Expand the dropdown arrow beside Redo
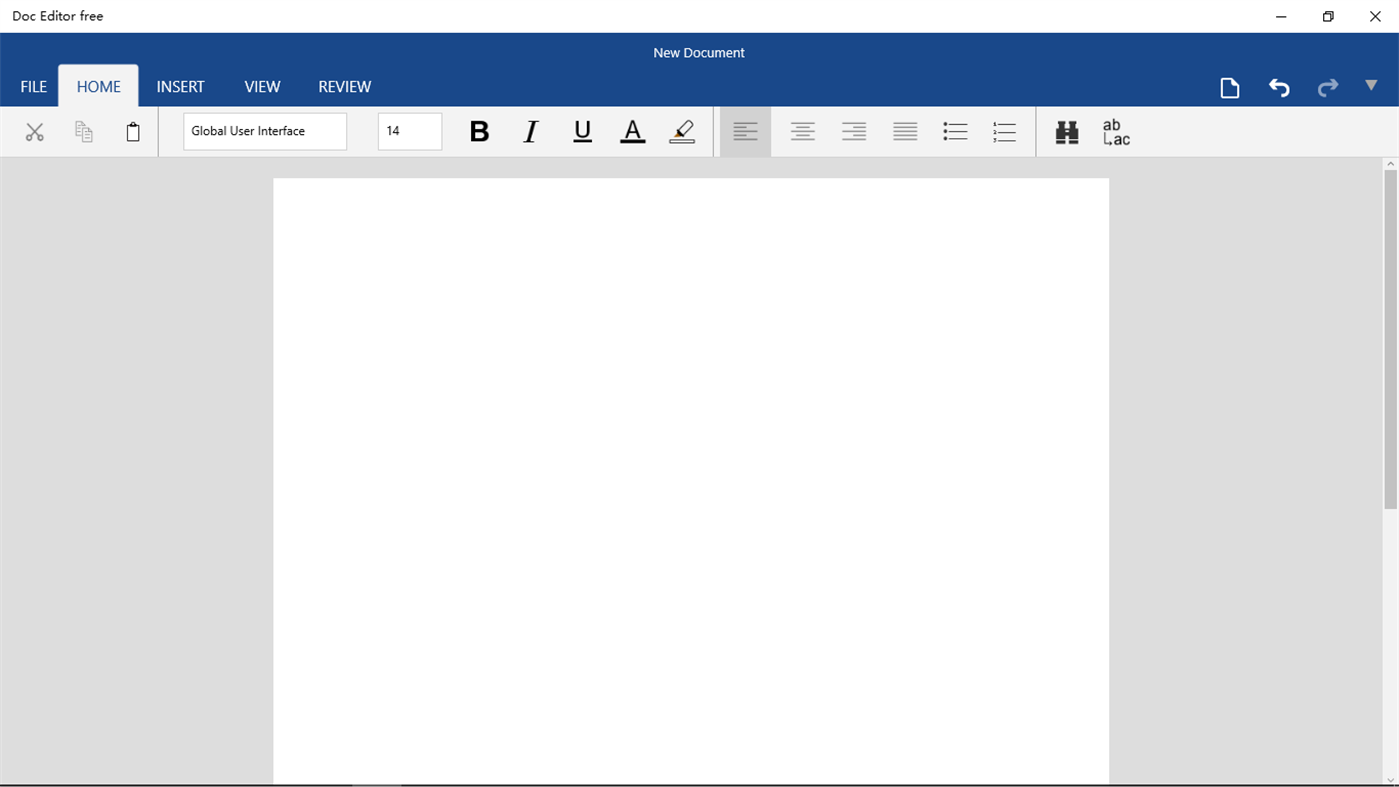Screen dimensions: 1399x787 (x=1371, y=87)
